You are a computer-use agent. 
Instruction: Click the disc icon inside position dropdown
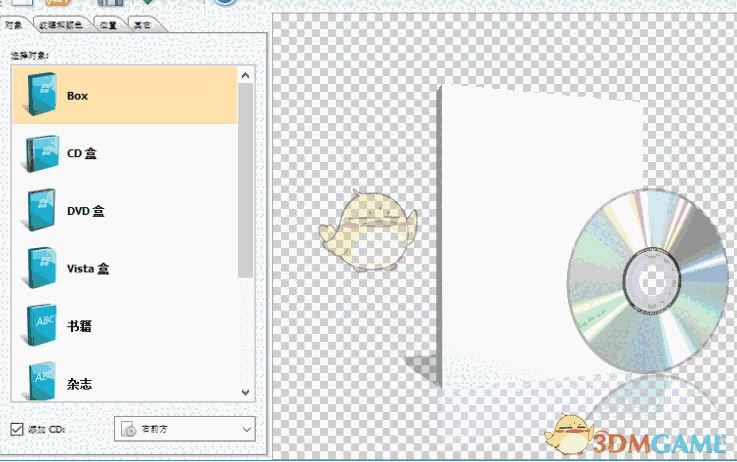point(128,430)
